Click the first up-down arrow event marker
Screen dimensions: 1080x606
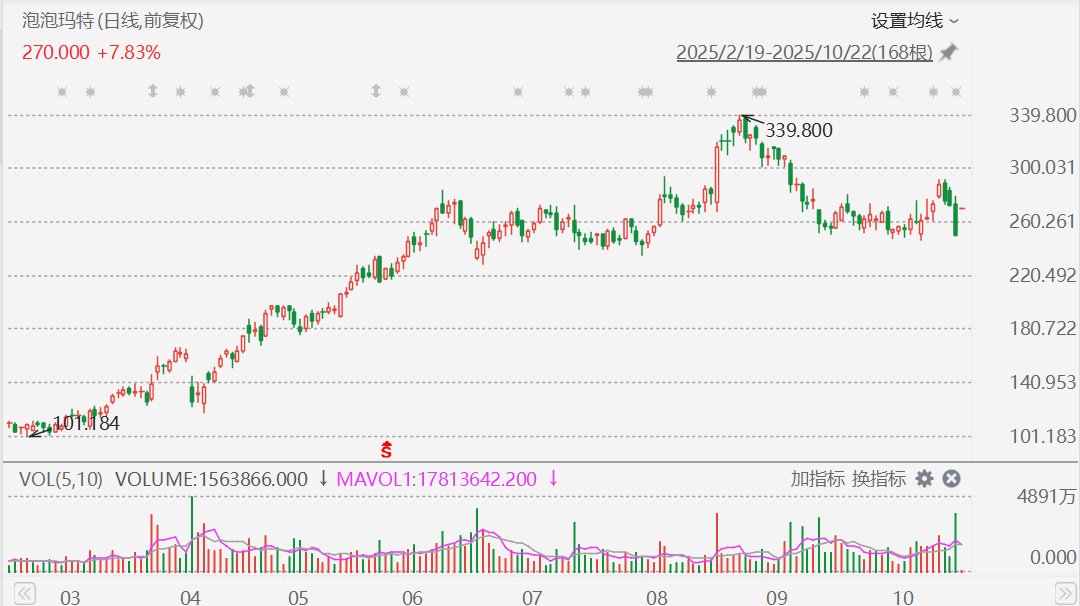pyautogui.click(x=152, y=92)
